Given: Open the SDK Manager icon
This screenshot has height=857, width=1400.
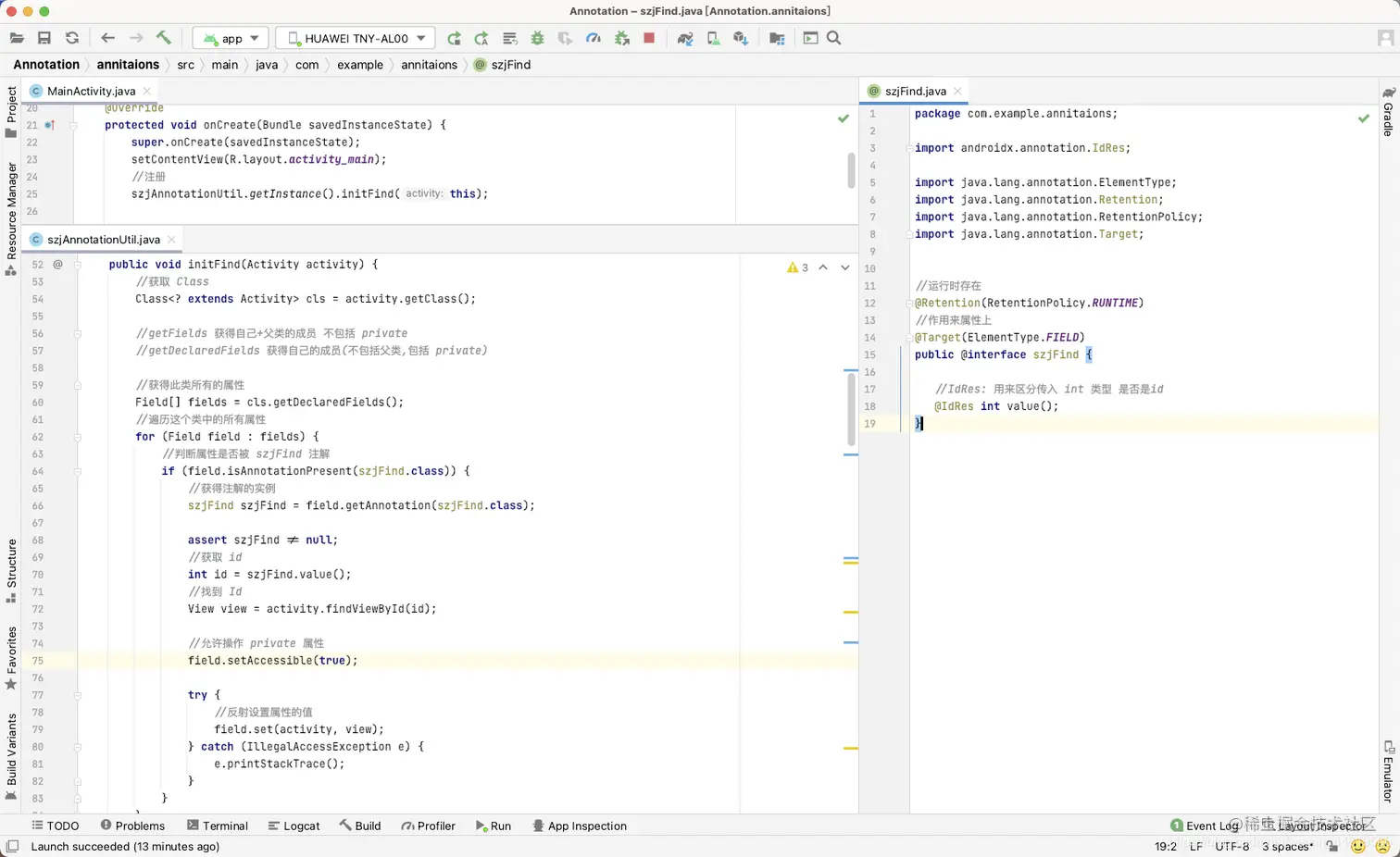Looking at the screenshot, I should [x=741, y=38].
